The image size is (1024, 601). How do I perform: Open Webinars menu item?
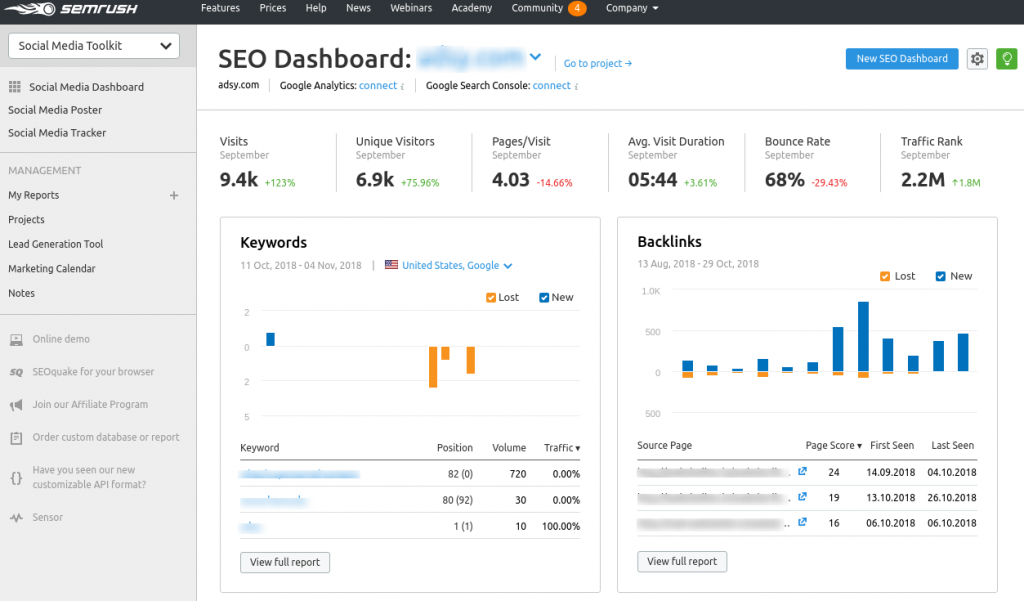pos(411,8)
